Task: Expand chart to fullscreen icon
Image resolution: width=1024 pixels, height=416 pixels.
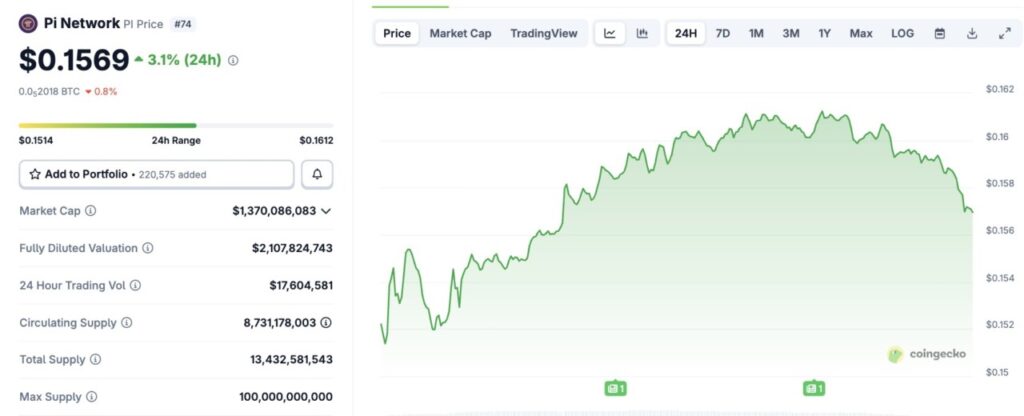Action: (x=1004, y=33)
